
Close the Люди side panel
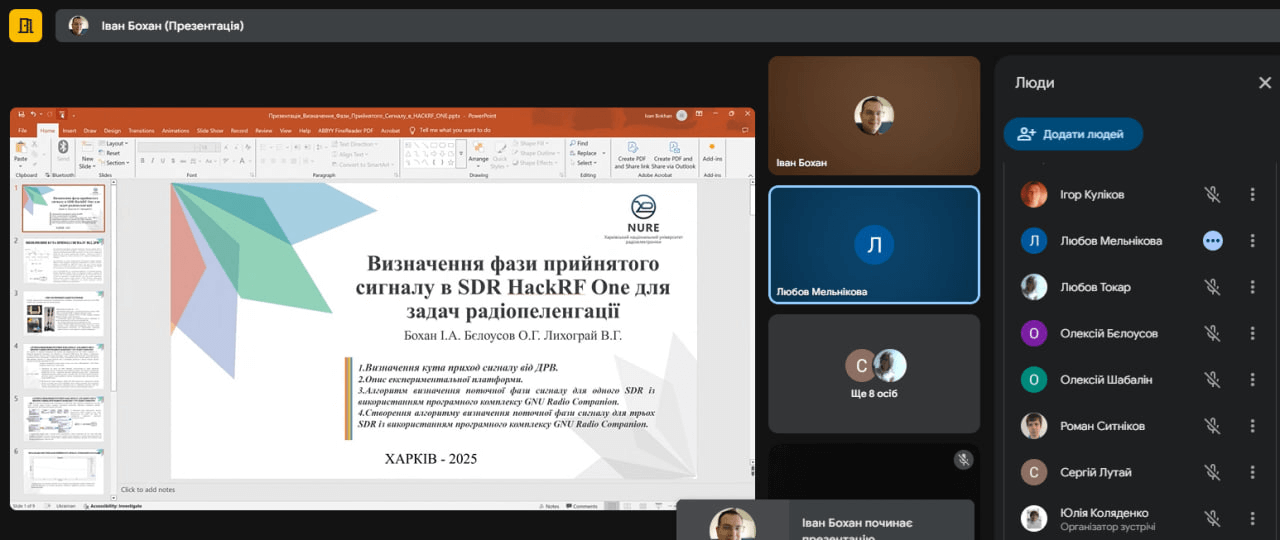[1264, 83]
